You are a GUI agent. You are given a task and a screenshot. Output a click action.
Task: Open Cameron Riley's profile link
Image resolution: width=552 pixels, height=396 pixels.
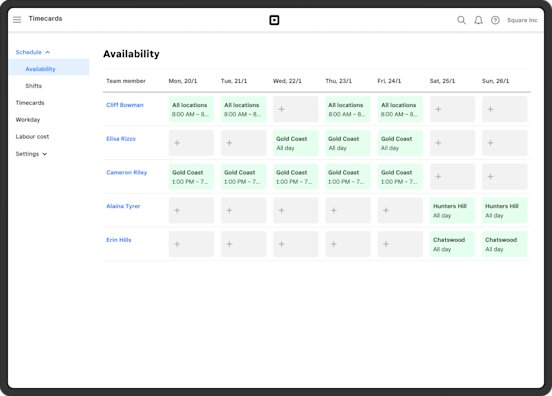pos(126,172)
